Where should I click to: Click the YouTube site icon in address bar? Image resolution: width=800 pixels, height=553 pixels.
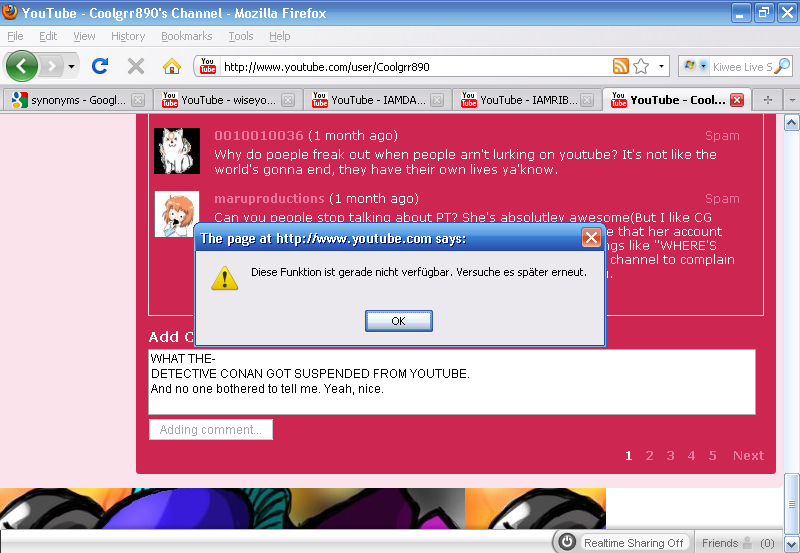(208, 66)
